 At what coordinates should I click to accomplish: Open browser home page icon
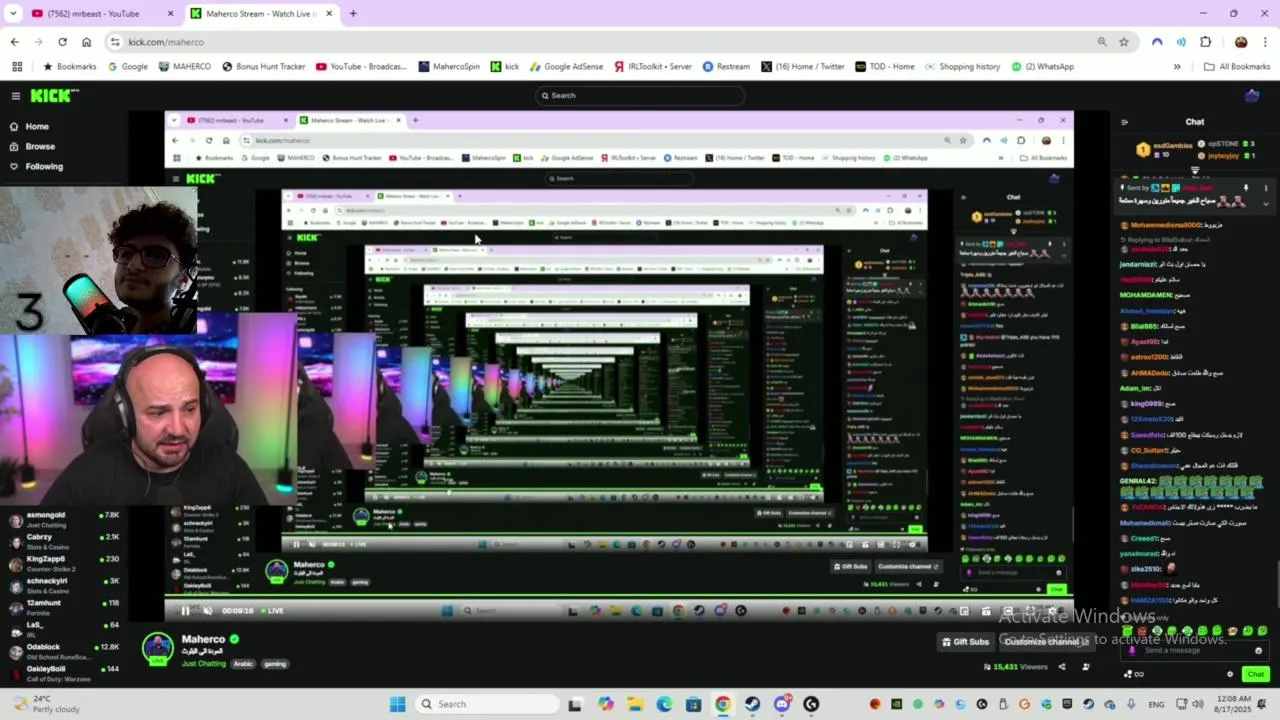point(86,42)
